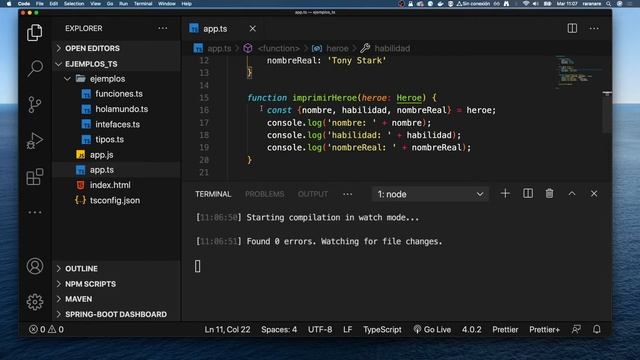Screen dimensions: 640x360
Task: Collapse the ejemplos folder
Action: click(116, 79)
